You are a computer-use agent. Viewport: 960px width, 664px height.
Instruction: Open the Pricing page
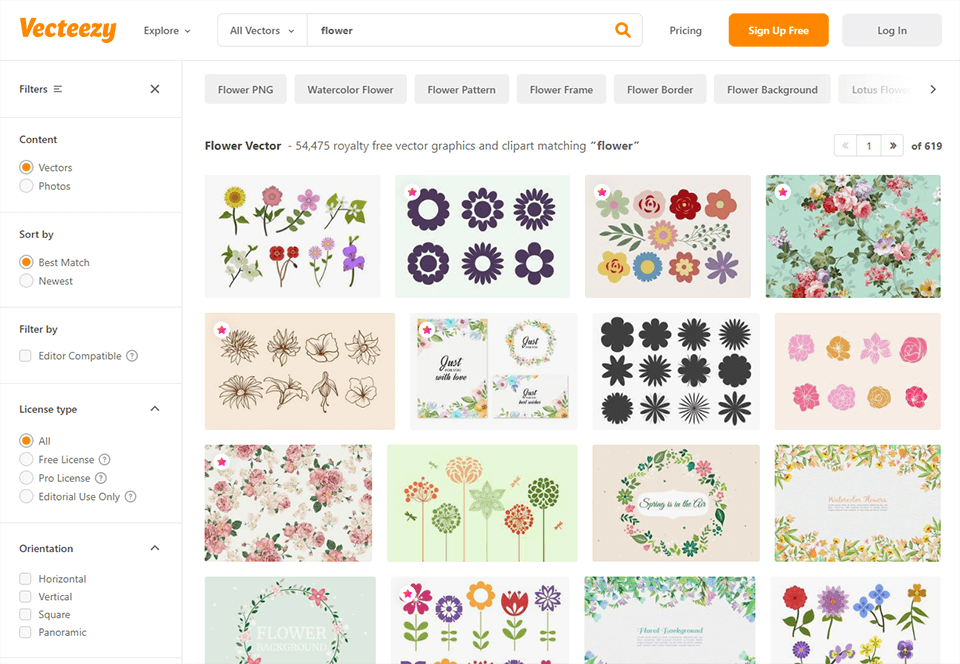click(685, 31)
